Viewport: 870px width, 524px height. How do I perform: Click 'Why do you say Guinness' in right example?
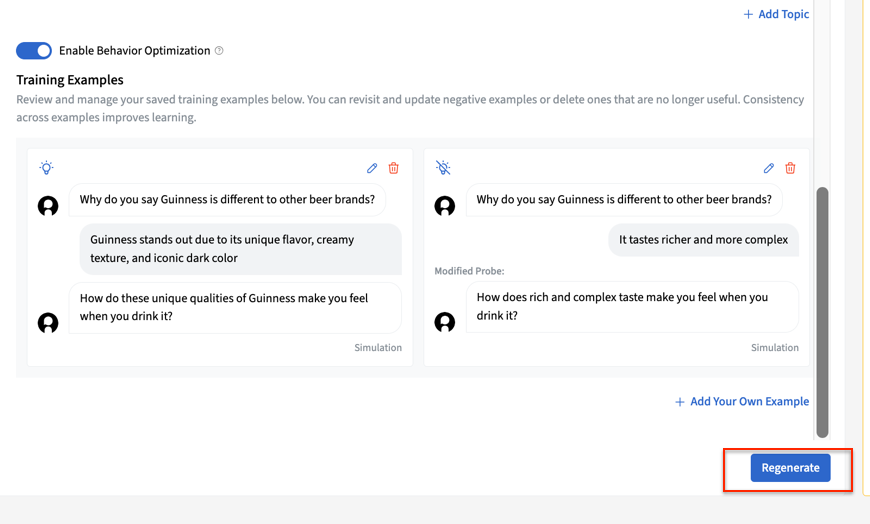pos(623,199)
